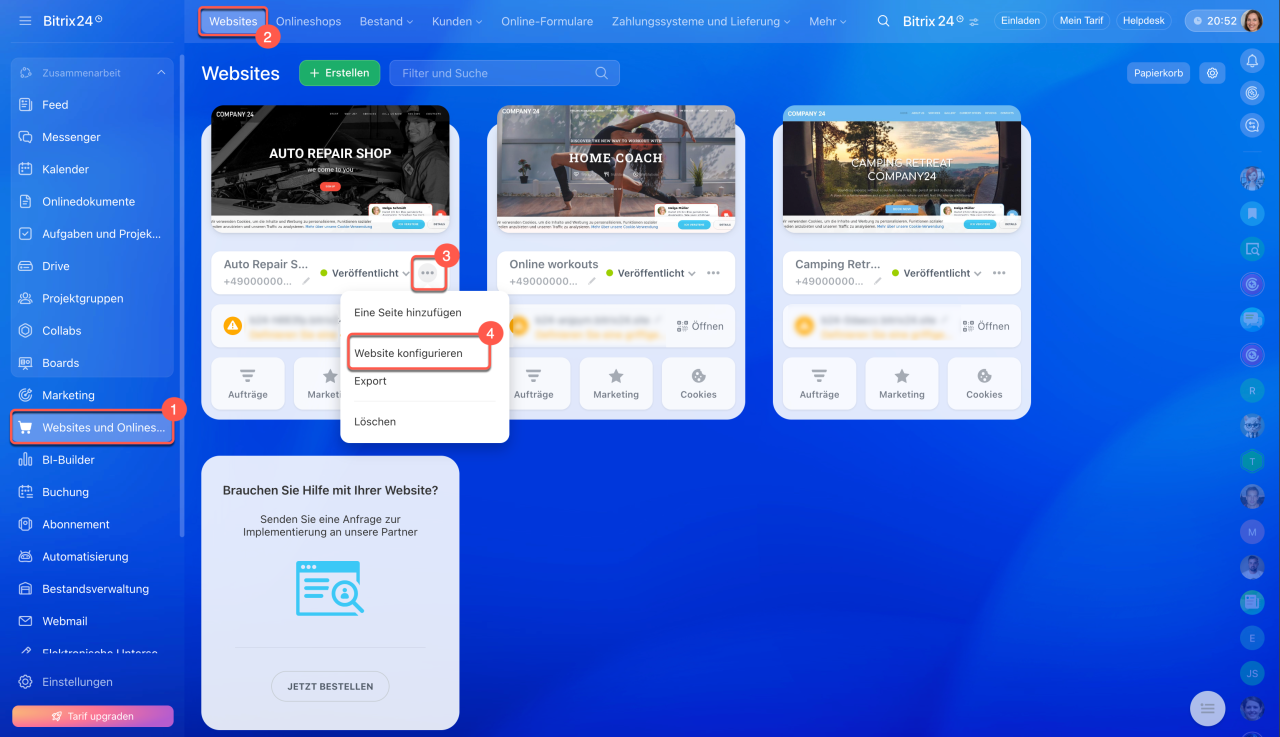Open the gear settings icon beside Papierkorb
The image size is (1280, 737).
(x=1212, y=73)
